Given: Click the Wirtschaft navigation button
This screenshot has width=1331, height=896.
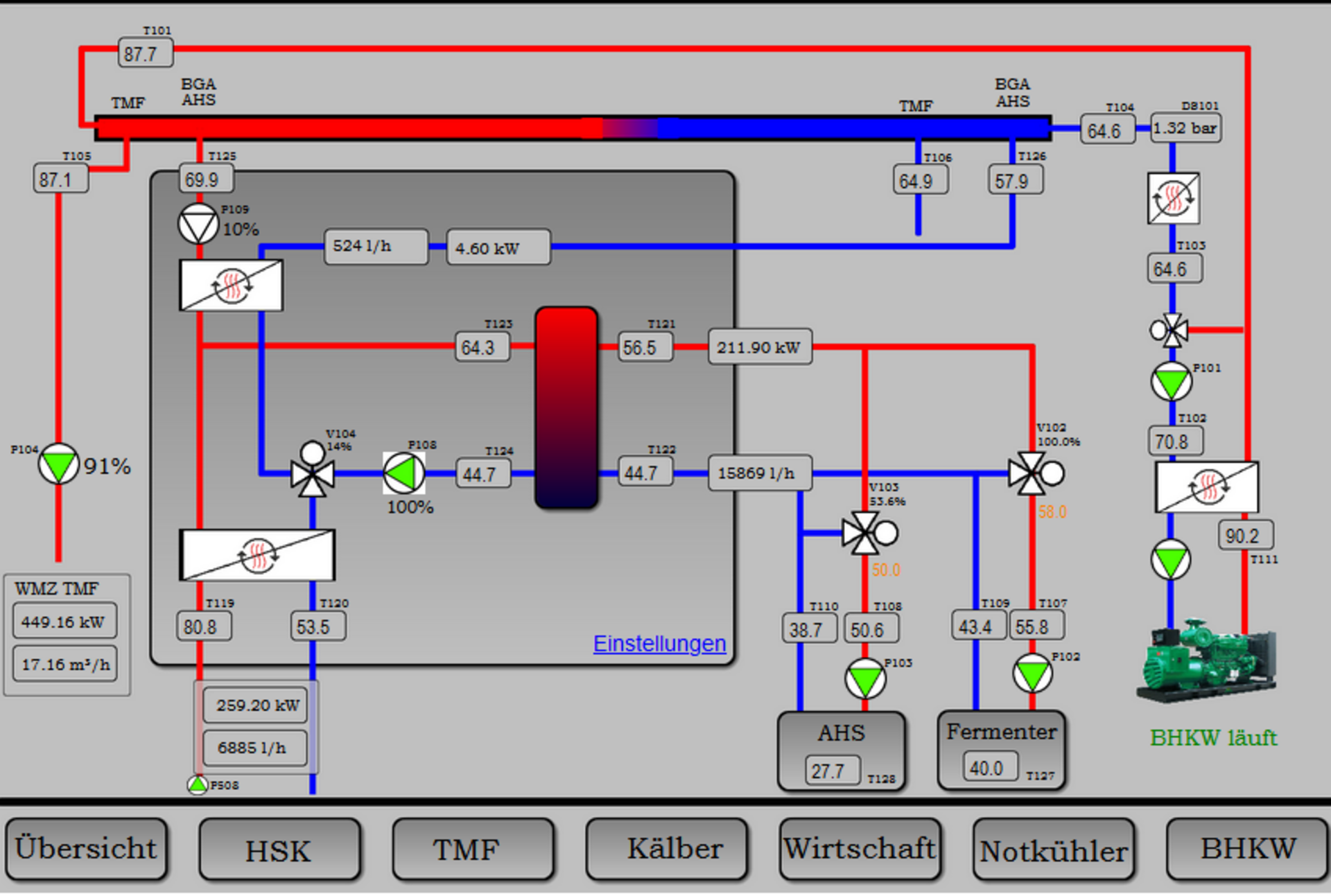Looking at the screenshot, I should tap(860, 850).
